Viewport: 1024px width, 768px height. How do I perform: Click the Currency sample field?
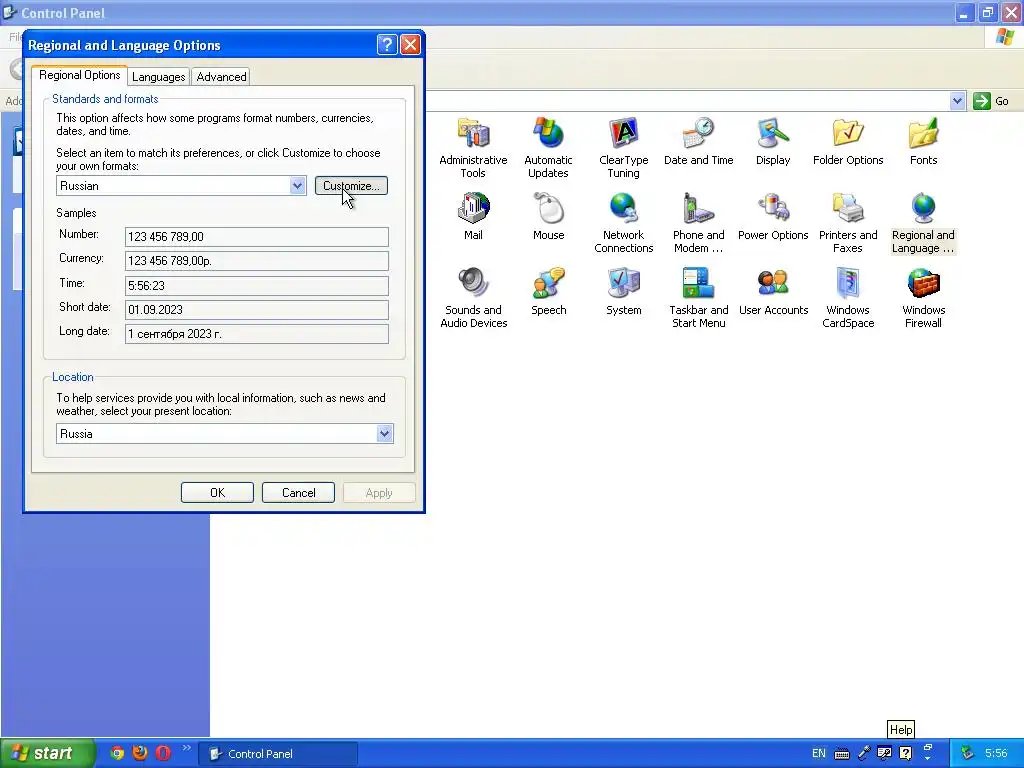point(257,261)
